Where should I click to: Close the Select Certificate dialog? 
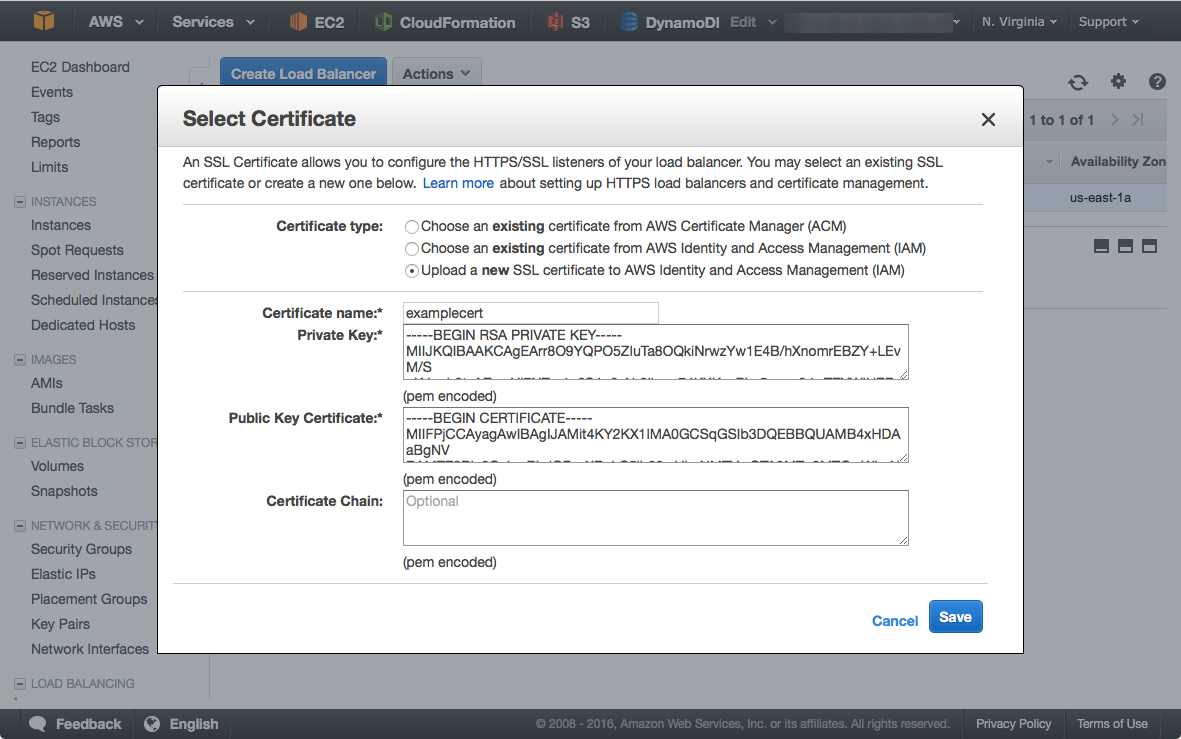(988, 120)
